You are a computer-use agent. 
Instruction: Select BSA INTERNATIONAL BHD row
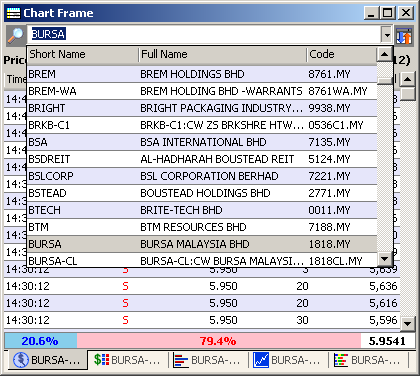tap(202, 142)
